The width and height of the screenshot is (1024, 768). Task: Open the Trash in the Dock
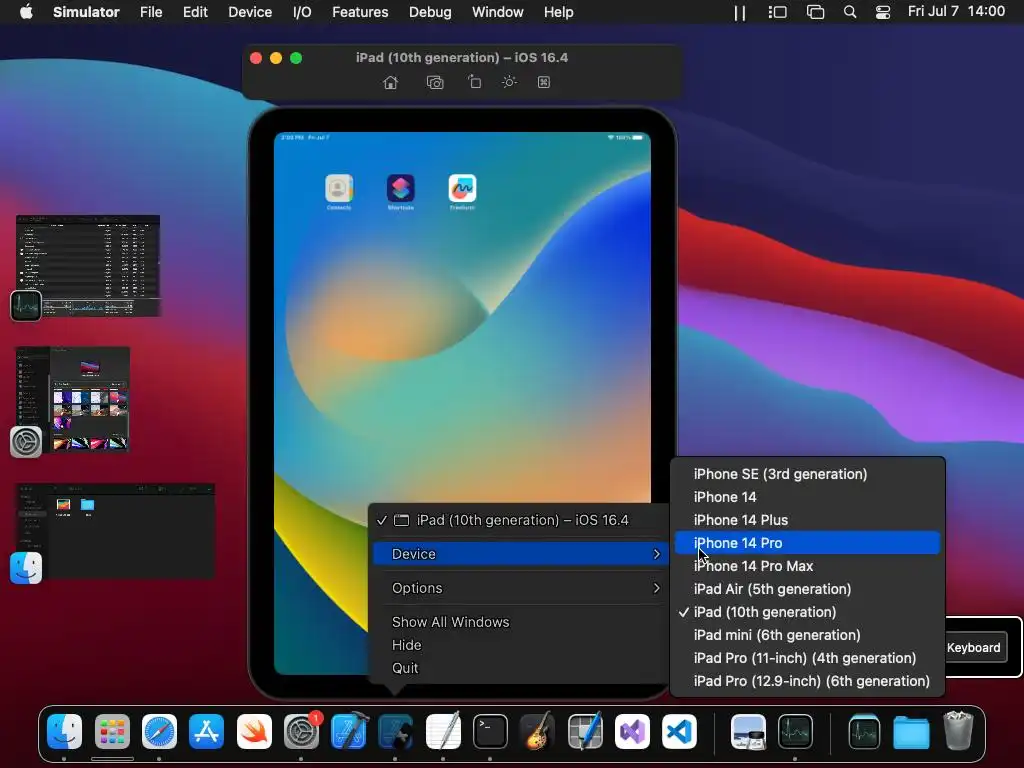tap(958, 732)
